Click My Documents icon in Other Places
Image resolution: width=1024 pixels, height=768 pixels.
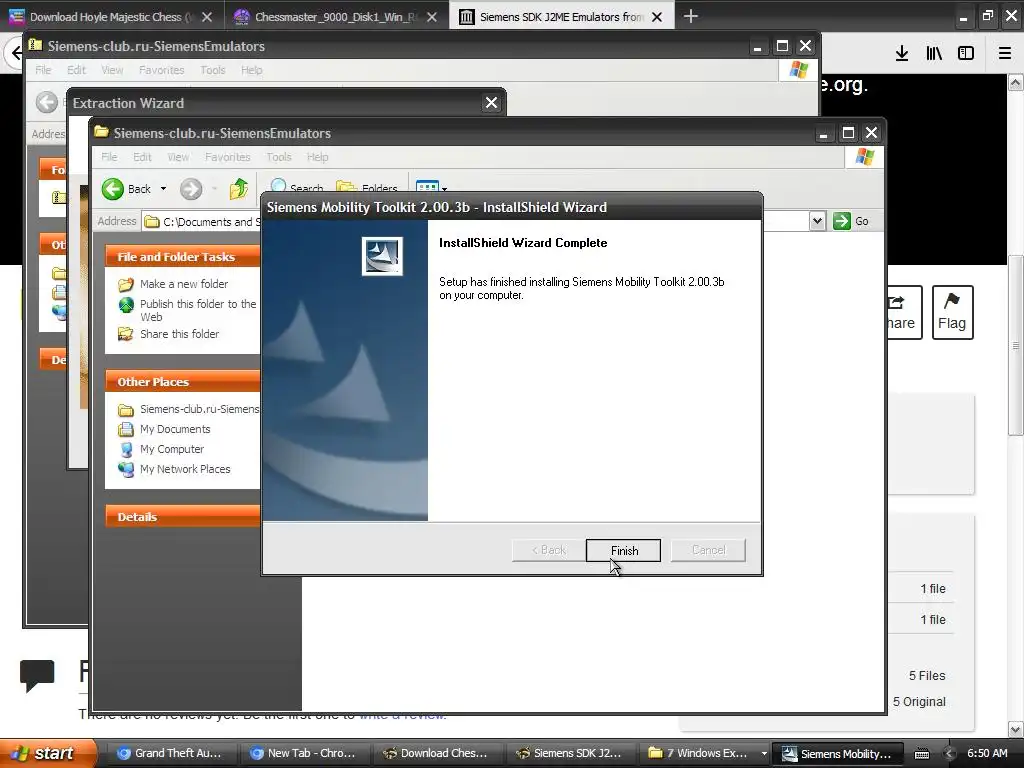click(x=125, y=429)
